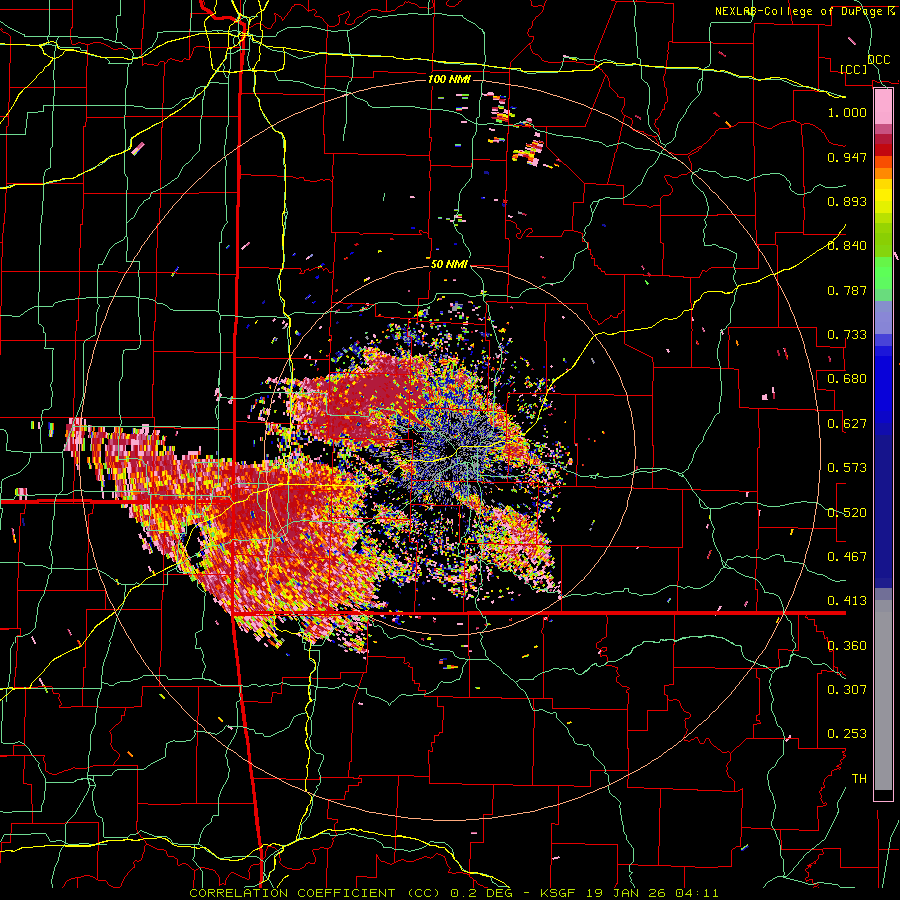The width and height of the screenshot is (900, 900).
Task: Click the 0.947 legend value
Action: coord(847,157)
